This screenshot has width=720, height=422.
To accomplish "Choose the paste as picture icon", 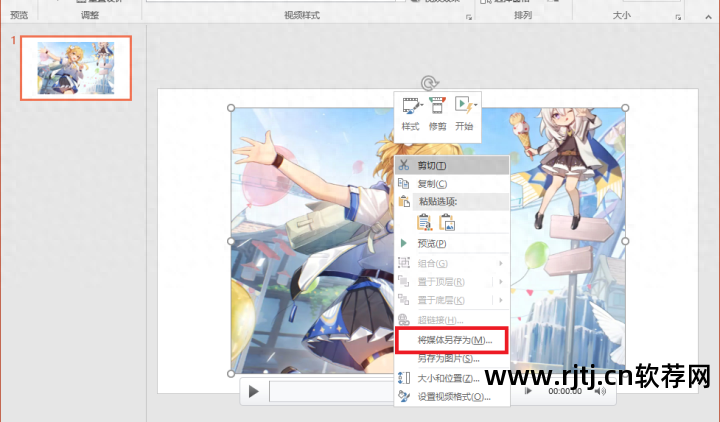I will [447, 223].
